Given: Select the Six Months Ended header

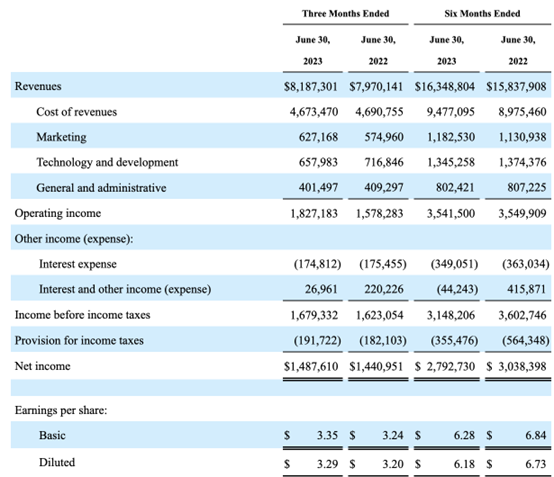Looking at the screenshot, I should click(x=482, y=13).
